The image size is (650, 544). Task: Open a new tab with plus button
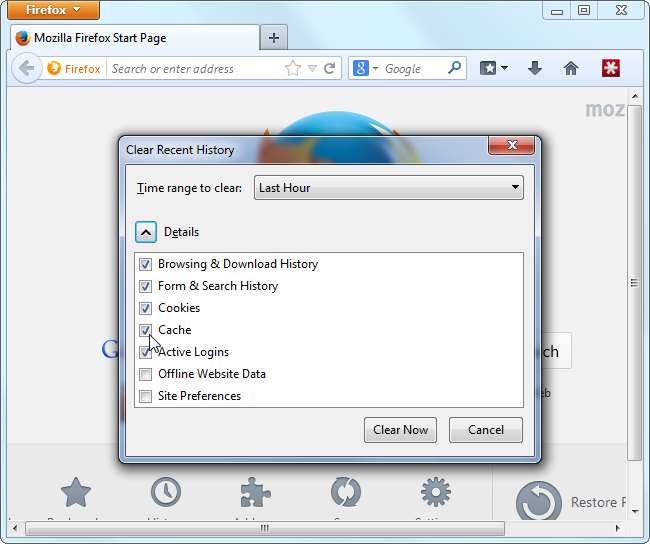click(274, 38)
